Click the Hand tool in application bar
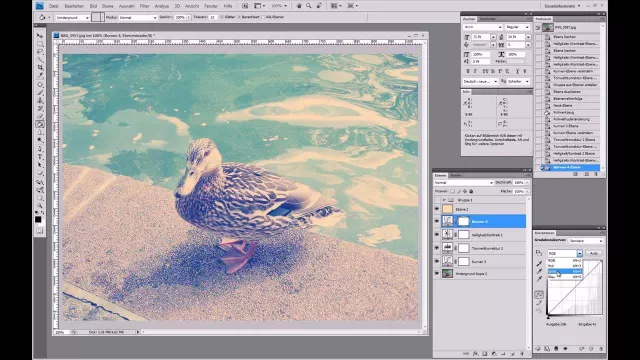The image size is (640, 360). pos(299,6)
